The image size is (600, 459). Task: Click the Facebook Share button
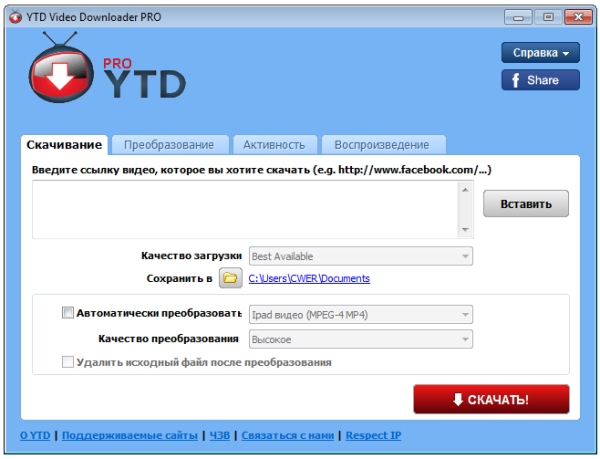[540, 80]
